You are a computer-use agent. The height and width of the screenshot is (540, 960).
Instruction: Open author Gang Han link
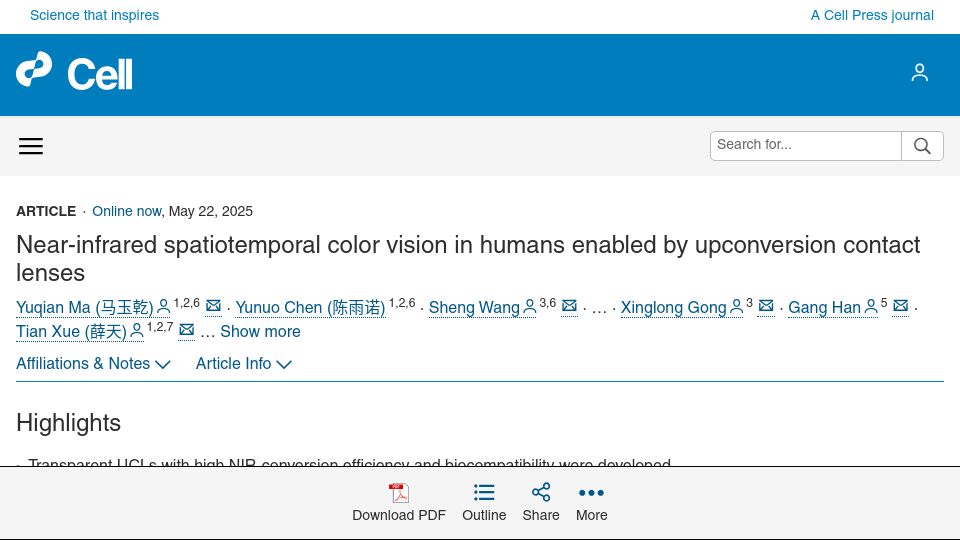pyautogui.click(x=824, y=307)
